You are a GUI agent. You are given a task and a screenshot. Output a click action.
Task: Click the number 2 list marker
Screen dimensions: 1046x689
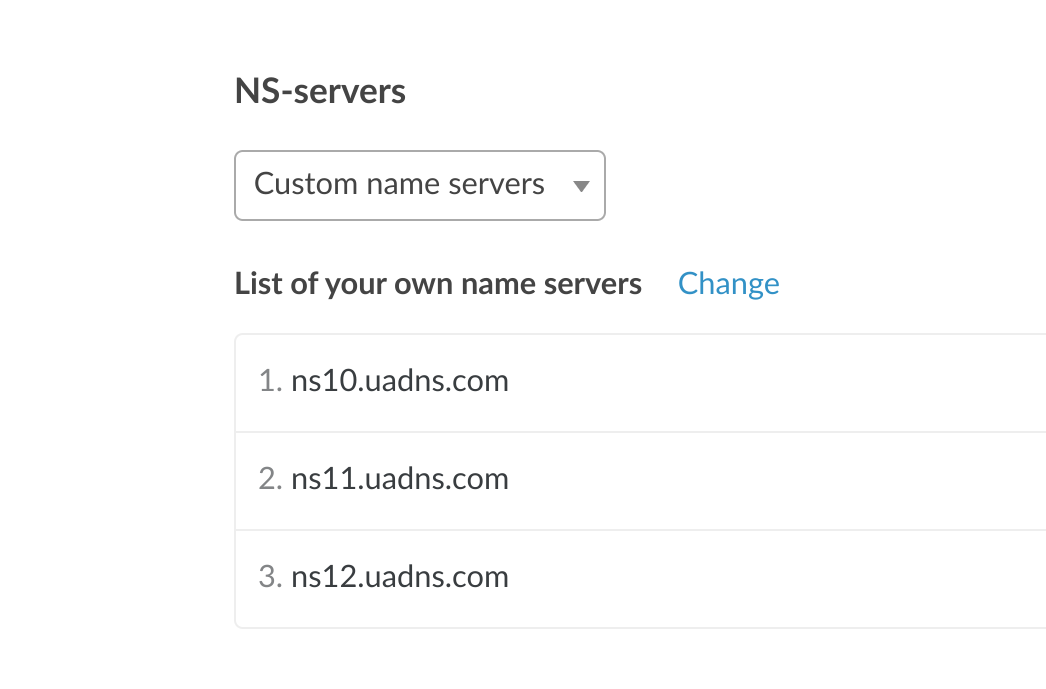pyautogui.click(x=268, y=479)
